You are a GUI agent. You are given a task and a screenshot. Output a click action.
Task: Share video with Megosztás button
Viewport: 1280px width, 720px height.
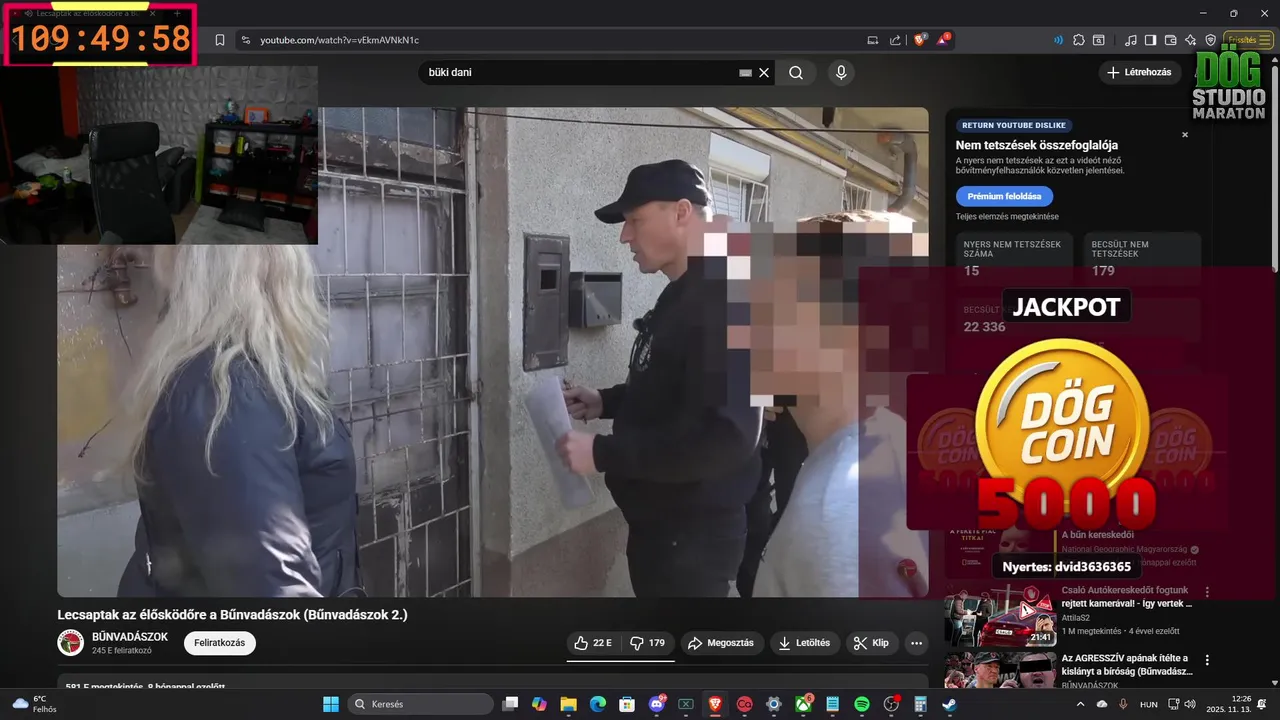click(x=721, y=643)
